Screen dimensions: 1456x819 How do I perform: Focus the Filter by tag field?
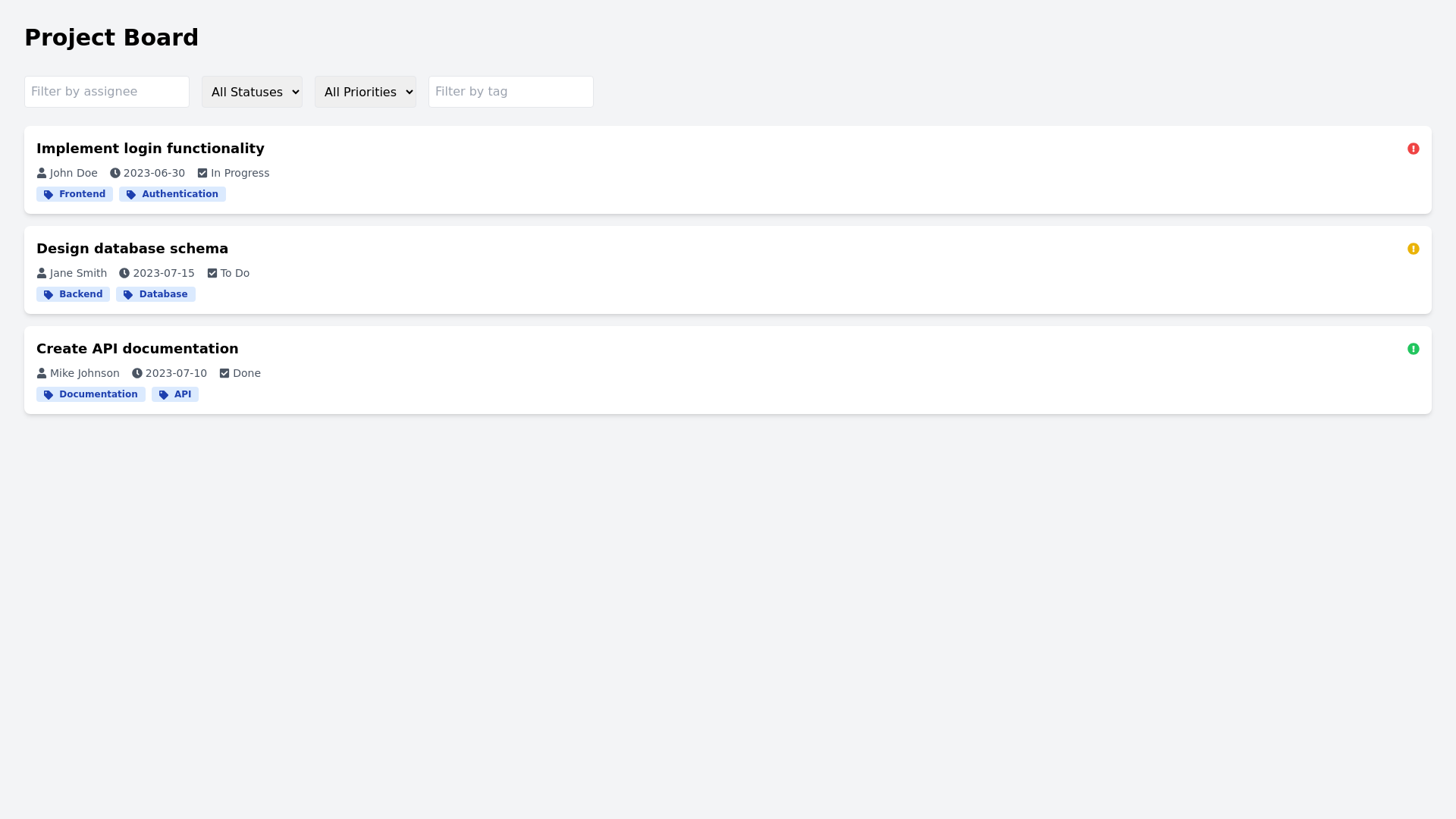pyautogui.click(x=511, y=92)
